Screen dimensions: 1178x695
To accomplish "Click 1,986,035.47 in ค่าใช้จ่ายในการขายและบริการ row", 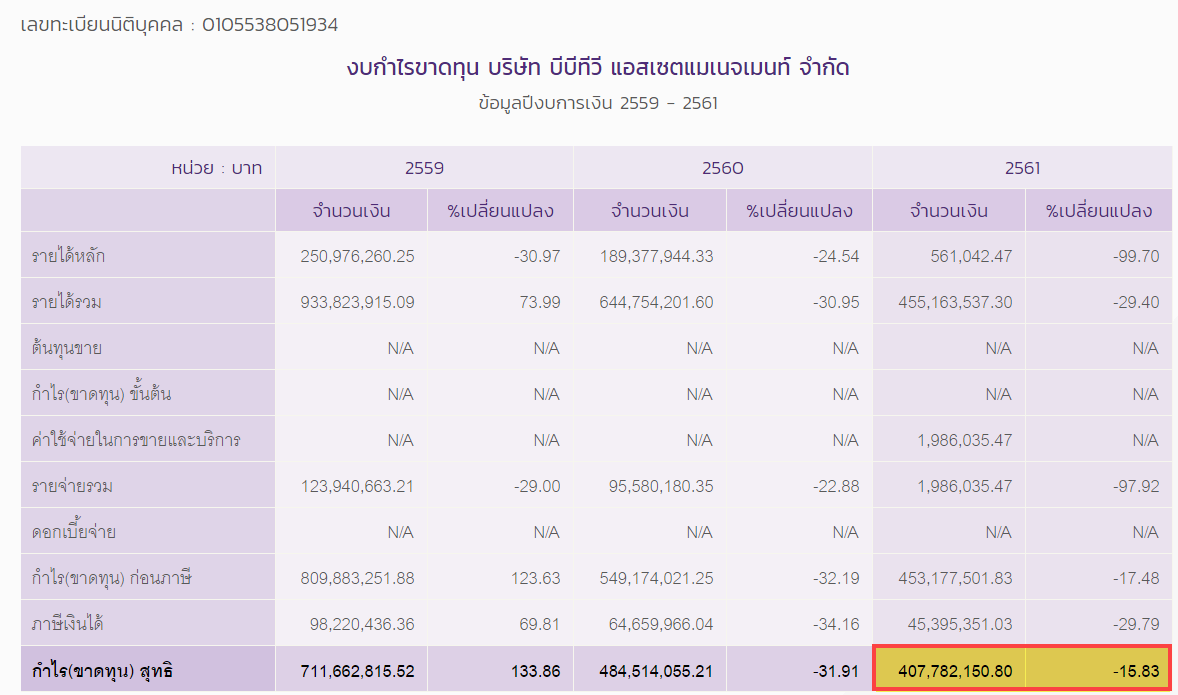I will pyautogui.click(x=965, y=440).
